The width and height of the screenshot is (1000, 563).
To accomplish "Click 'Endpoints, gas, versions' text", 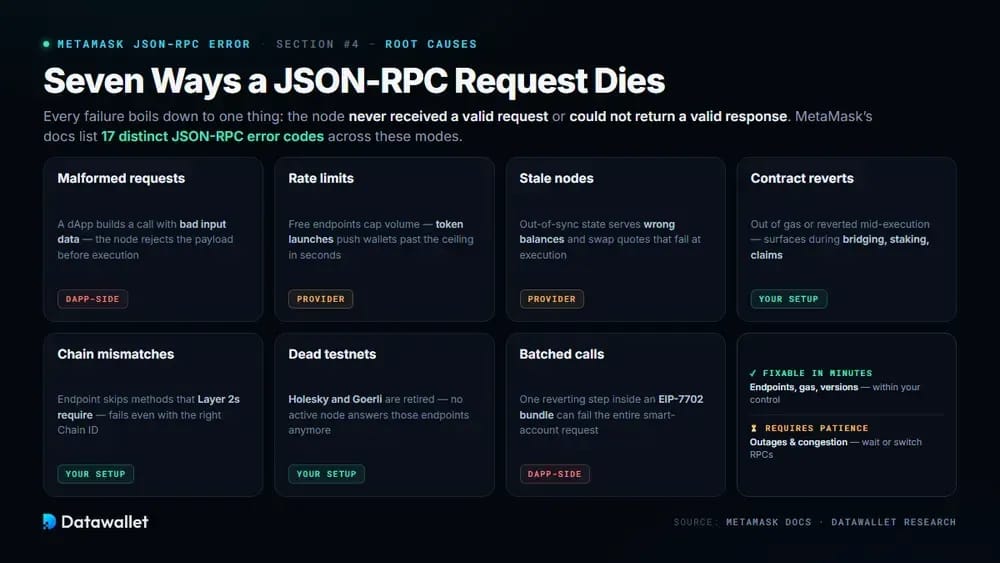I will click(804, 387).
